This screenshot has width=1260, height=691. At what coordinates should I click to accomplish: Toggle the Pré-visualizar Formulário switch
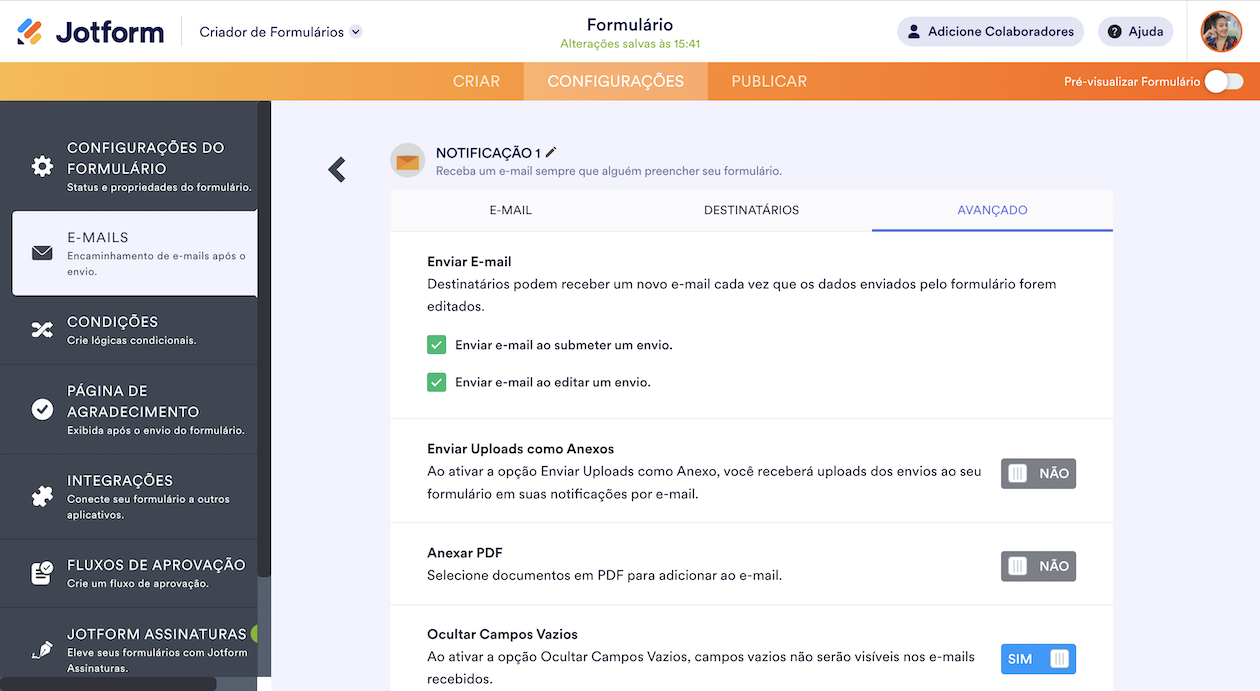pyautogui.click(x=1223, y=82)
